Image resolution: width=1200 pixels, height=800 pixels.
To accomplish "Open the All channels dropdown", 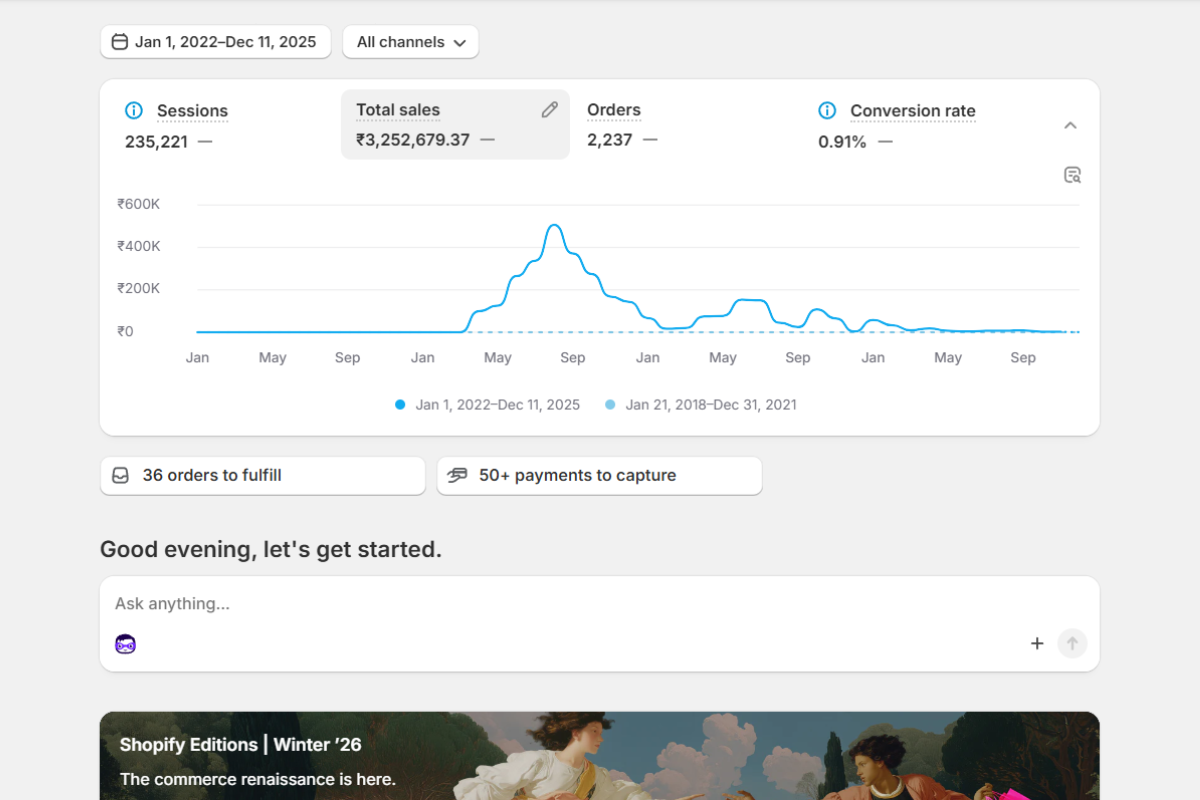I will 411,42.
